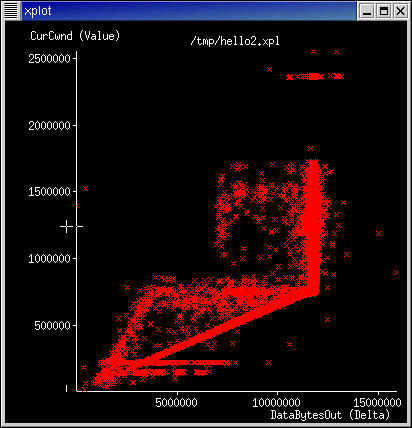Click the 2500000 y-axis tick label
412x428 pixels.
(49, 59)
